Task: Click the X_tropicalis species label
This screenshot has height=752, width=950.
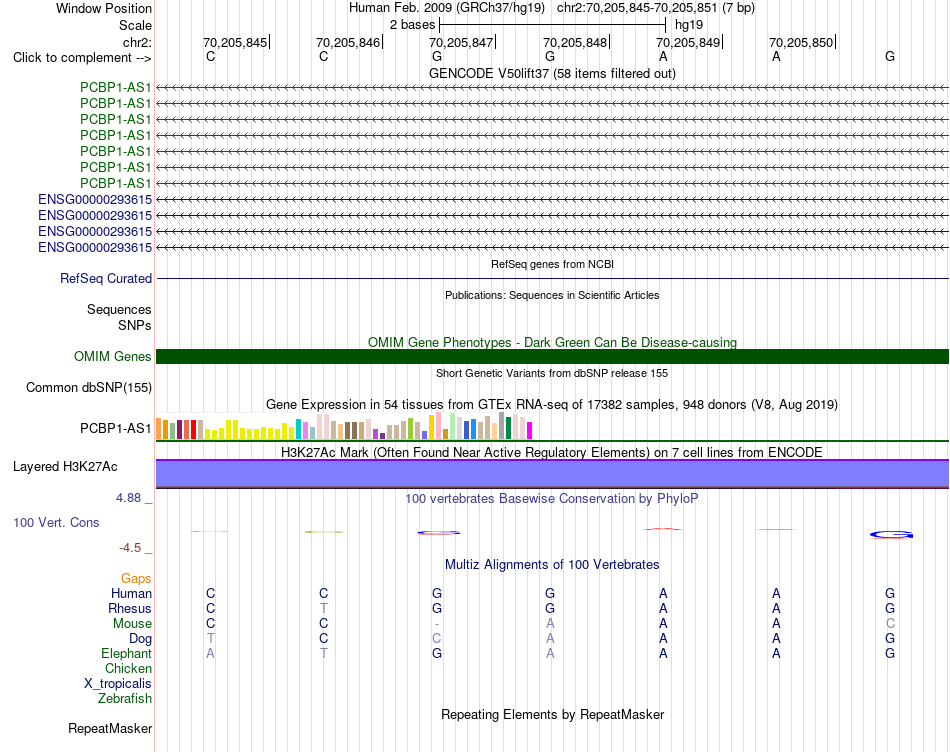Action: [x=118, y=684]
